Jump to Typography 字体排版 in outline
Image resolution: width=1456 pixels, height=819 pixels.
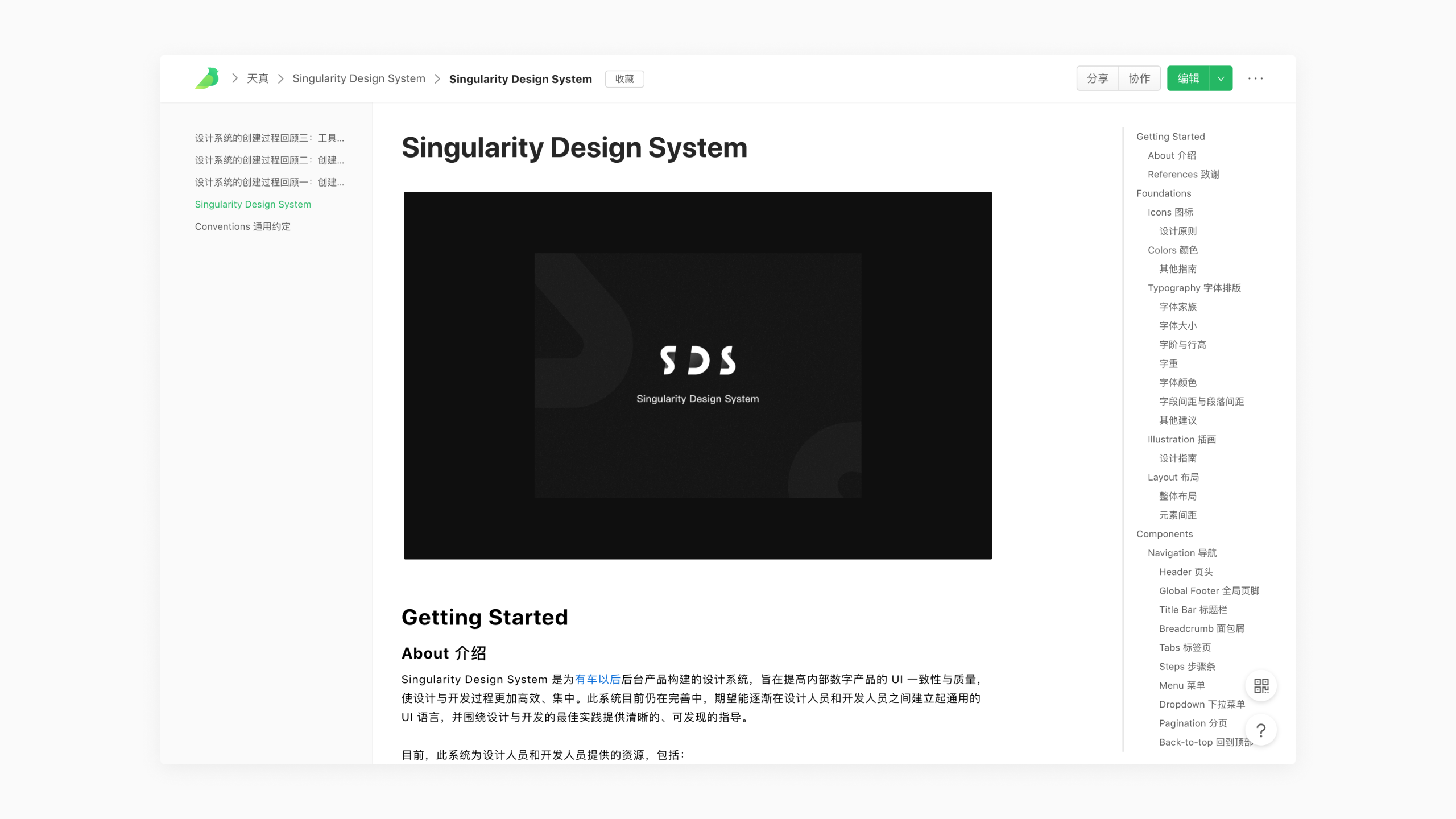1194,288
